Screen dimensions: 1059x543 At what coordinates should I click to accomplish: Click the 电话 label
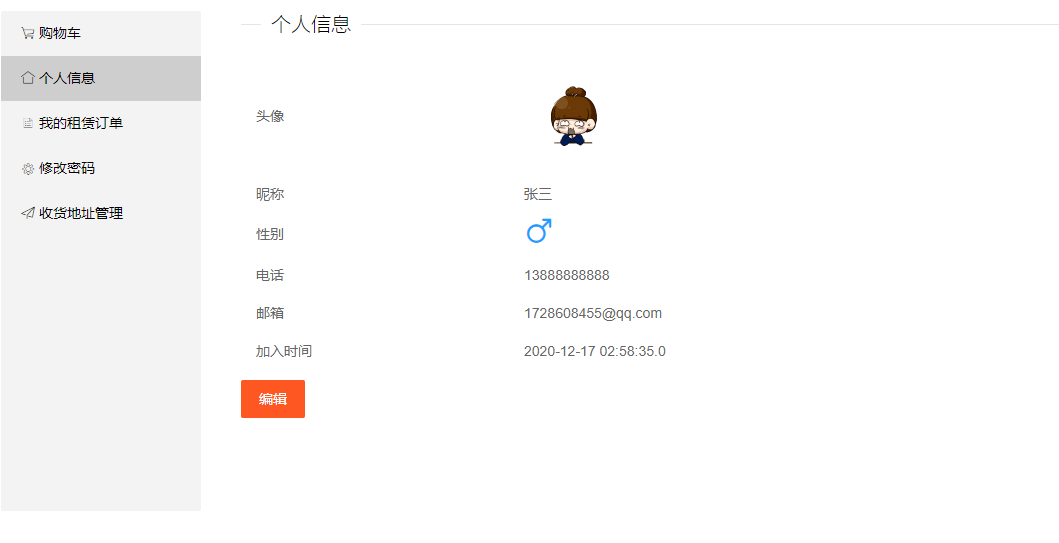tap(270, 276)
